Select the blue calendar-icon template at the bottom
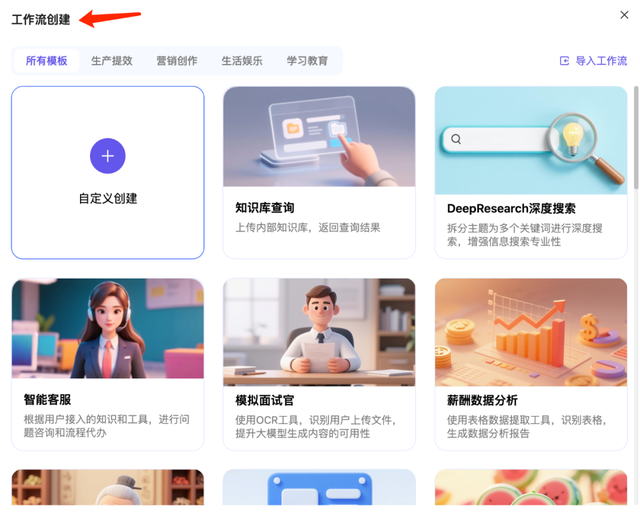This screenshot has height=516, width=640. pyautogui.click(x=319, y=487)
